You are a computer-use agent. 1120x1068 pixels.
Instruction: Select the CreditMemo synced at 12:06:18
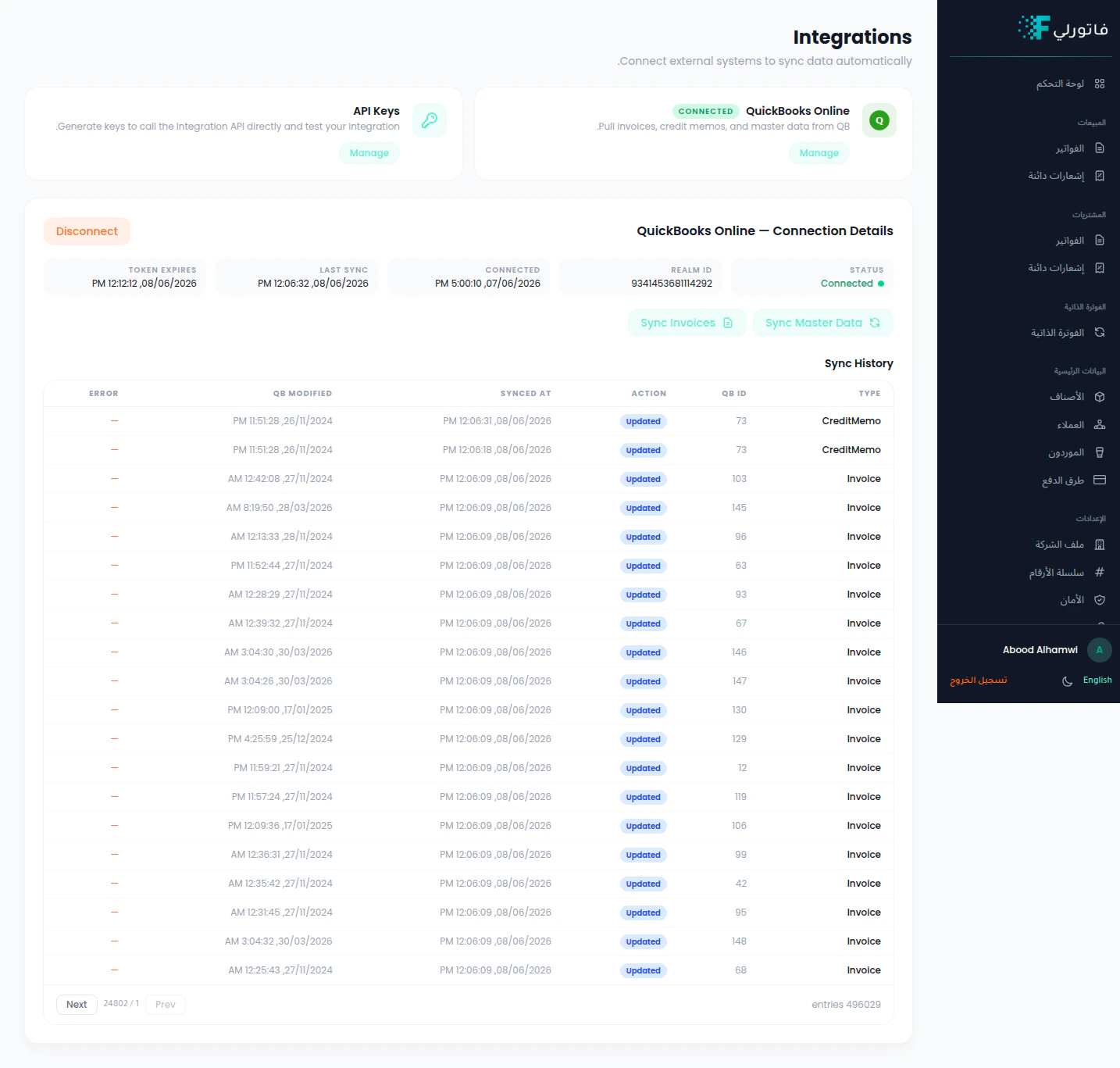pyautogui.click(x=469, y=450)
